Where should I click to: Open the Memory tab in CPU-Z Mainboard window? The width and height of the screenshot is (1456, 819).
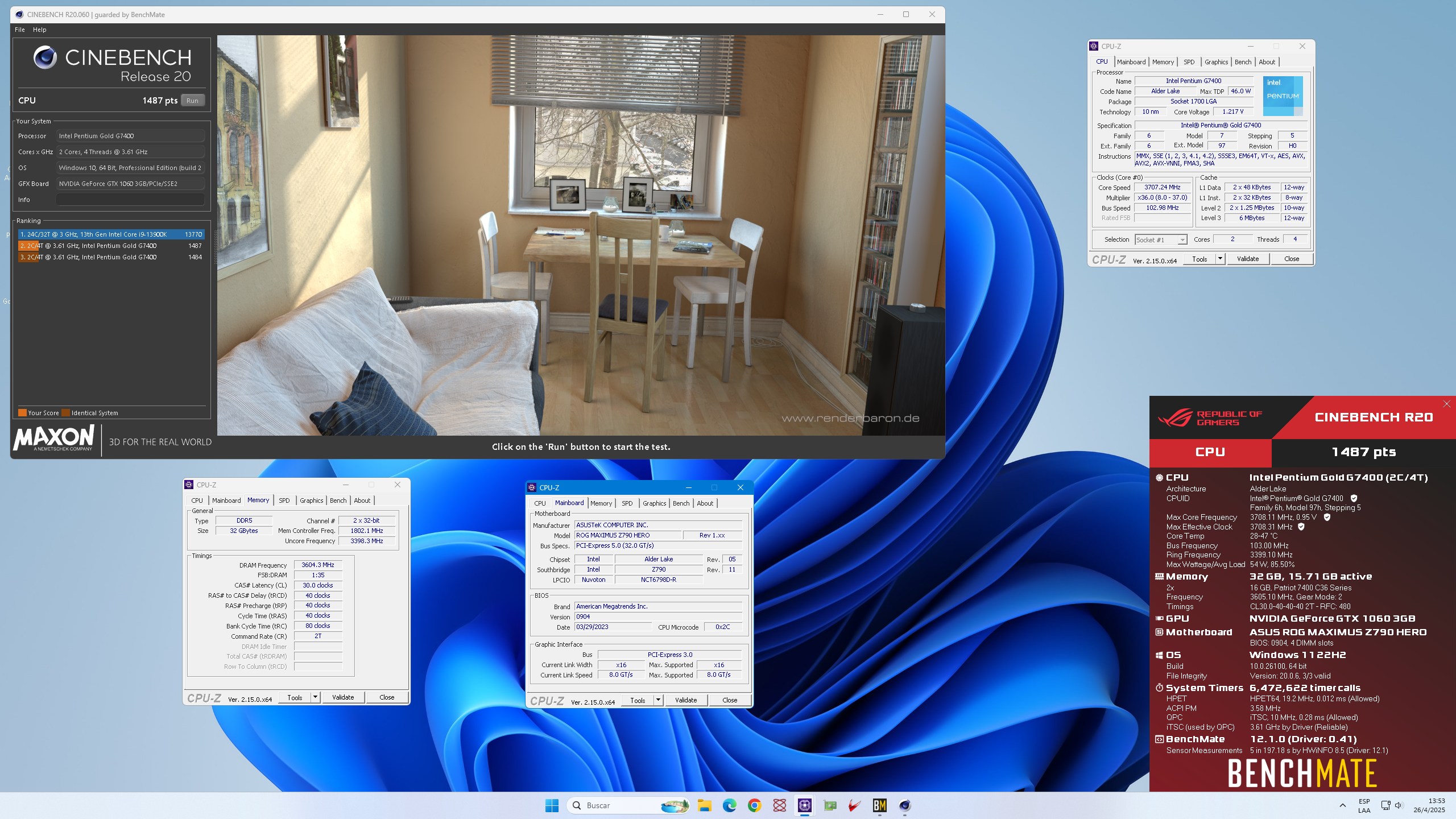coord(601,503)
